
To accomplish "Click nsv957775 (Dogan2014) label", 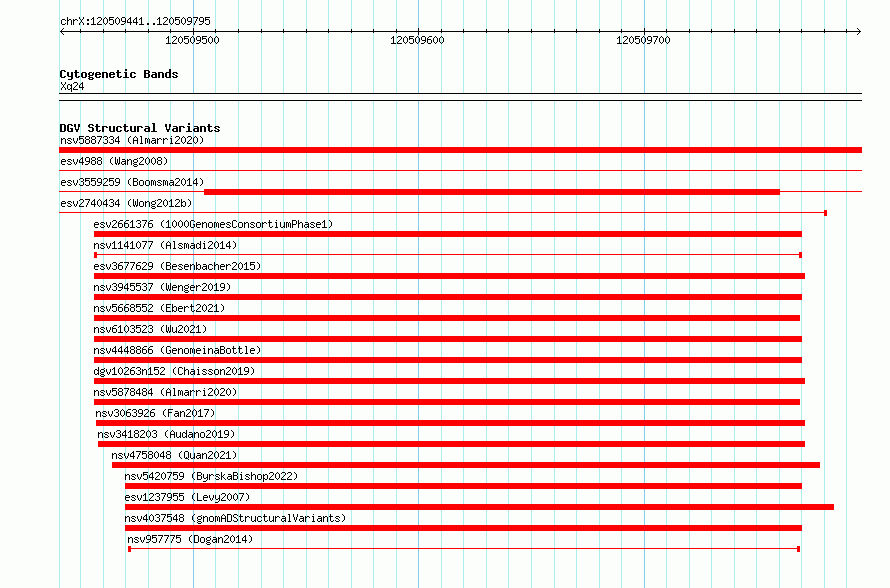I will coord(190,539).
